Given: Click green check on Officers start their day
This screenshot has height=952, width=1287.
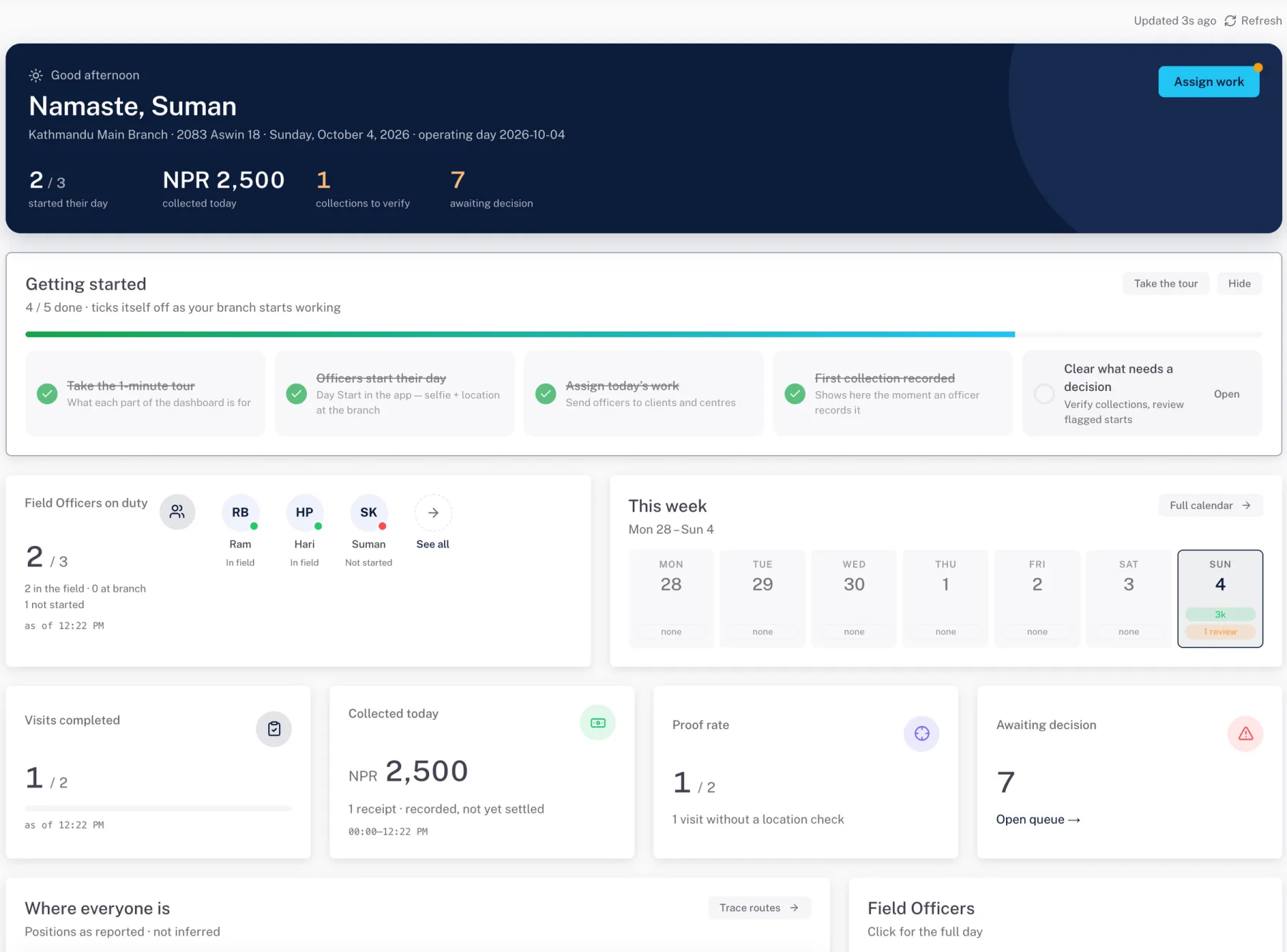Looking at the screenshot, I should click(x=297, y=394).
